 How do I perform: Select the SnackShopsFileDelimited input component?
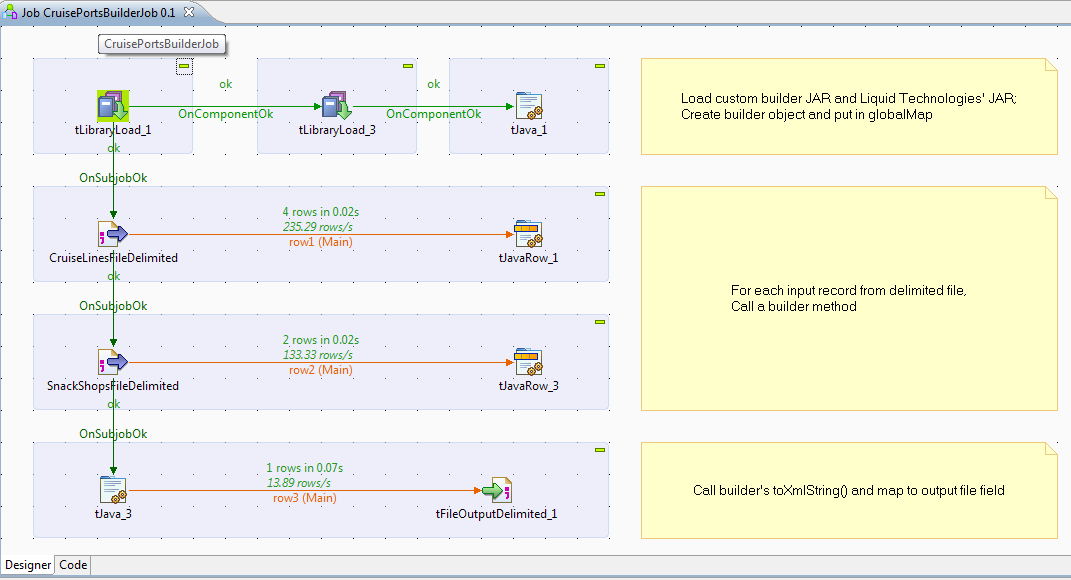[x=113, y=360]
